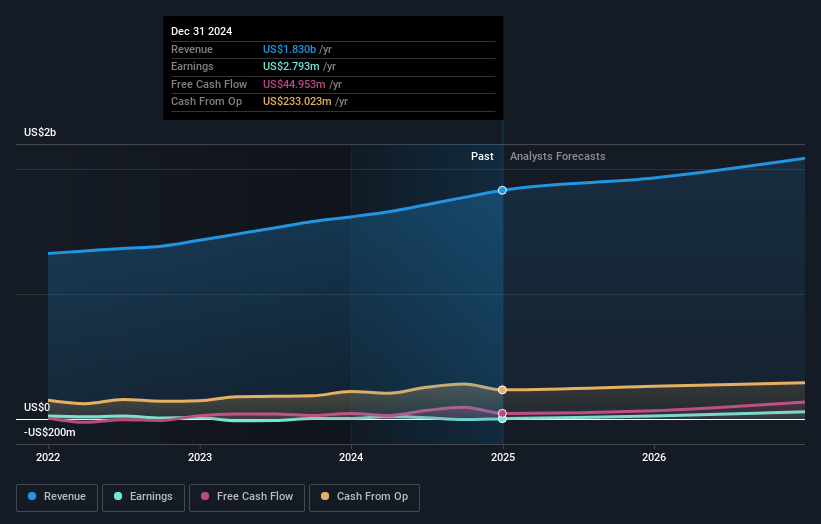The height and width of the screenshot is (524, 821).
Task: Click the Analysts Forecasts label
Action: 558,157
